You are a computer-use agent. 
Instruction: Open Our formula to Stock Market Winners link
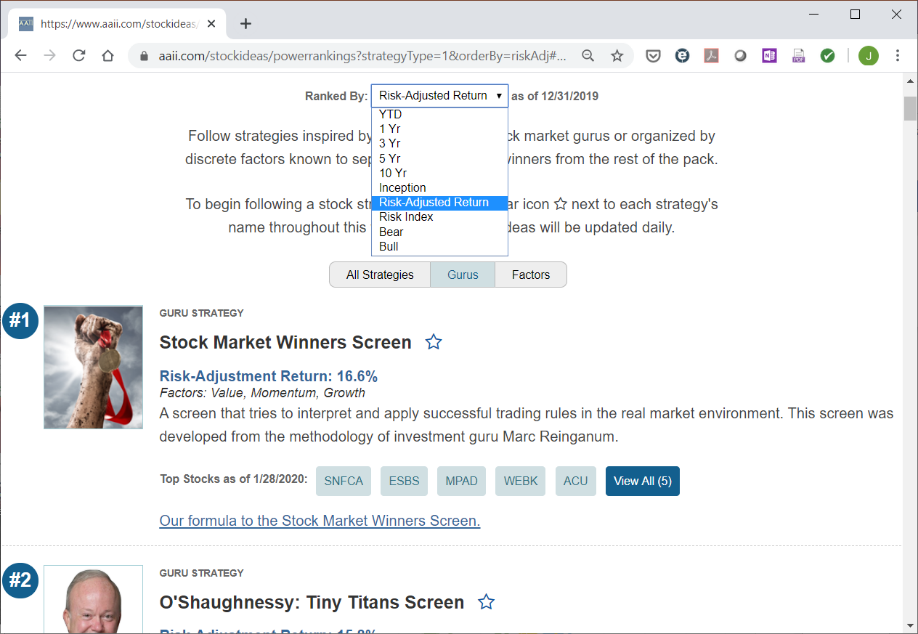click(320, 521)
